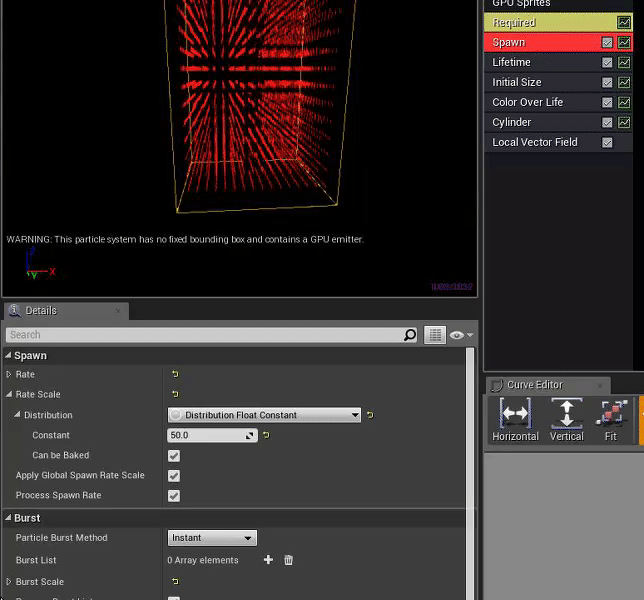Toggle Local Vector Field enabled checkbox
This screenshot has width=644, height=600.
pos(607,142)
